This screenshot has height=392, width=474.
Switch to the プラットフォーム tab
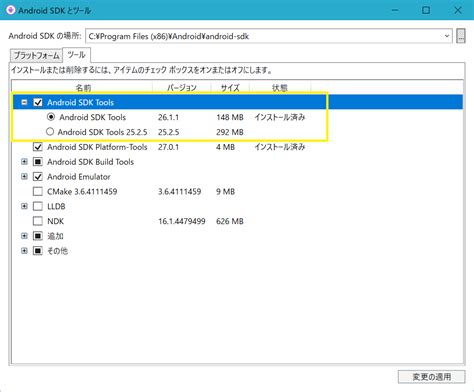(x=36, y=55)
